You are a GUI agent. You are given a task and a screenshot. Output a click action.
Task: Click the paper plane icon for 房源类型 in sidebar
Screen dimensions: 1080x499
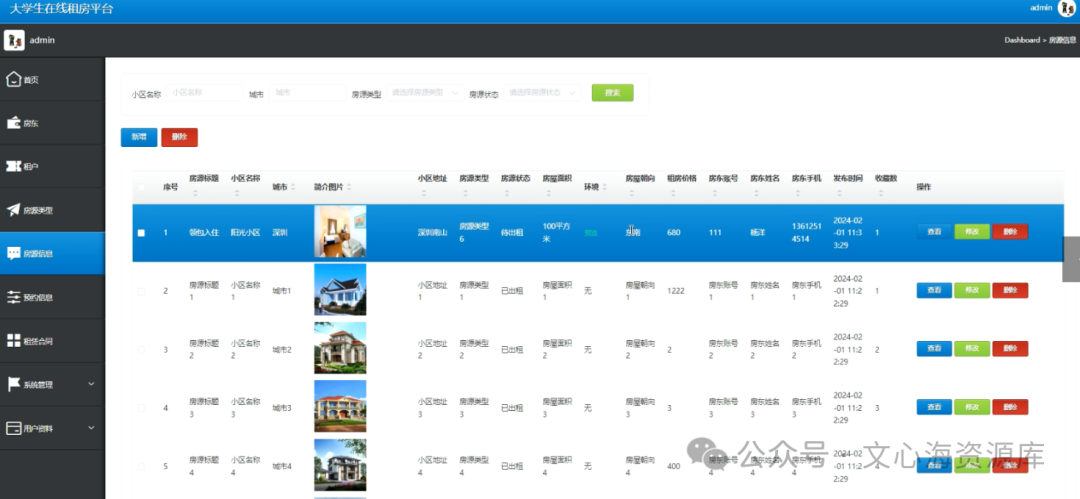click(x=13, y=210)
